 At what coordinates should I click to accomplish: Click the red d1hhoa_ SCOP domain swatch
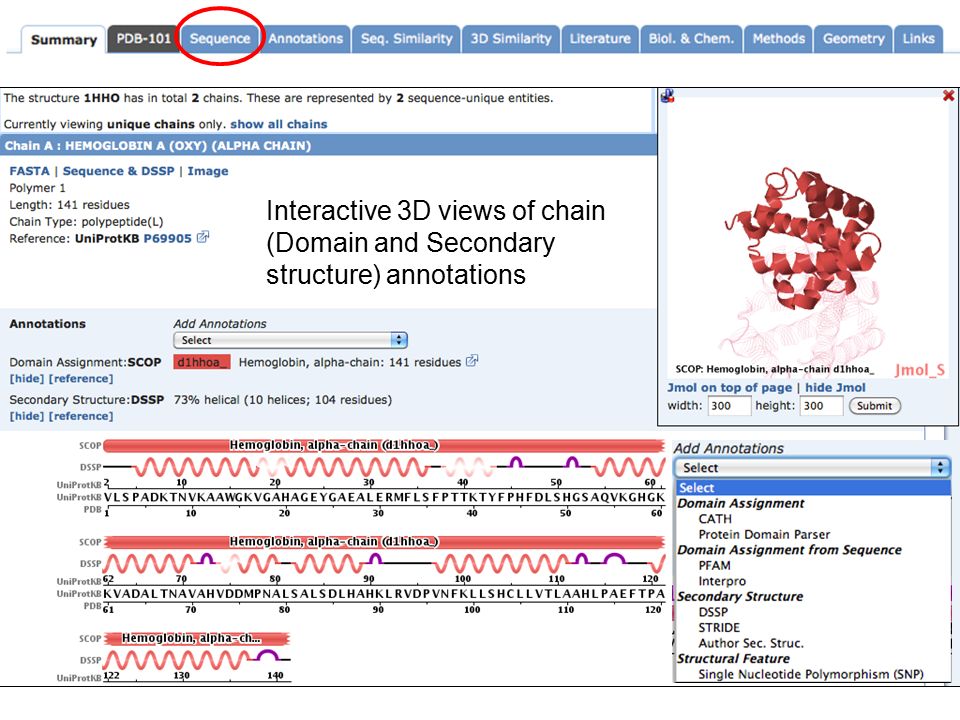[201, 362]
